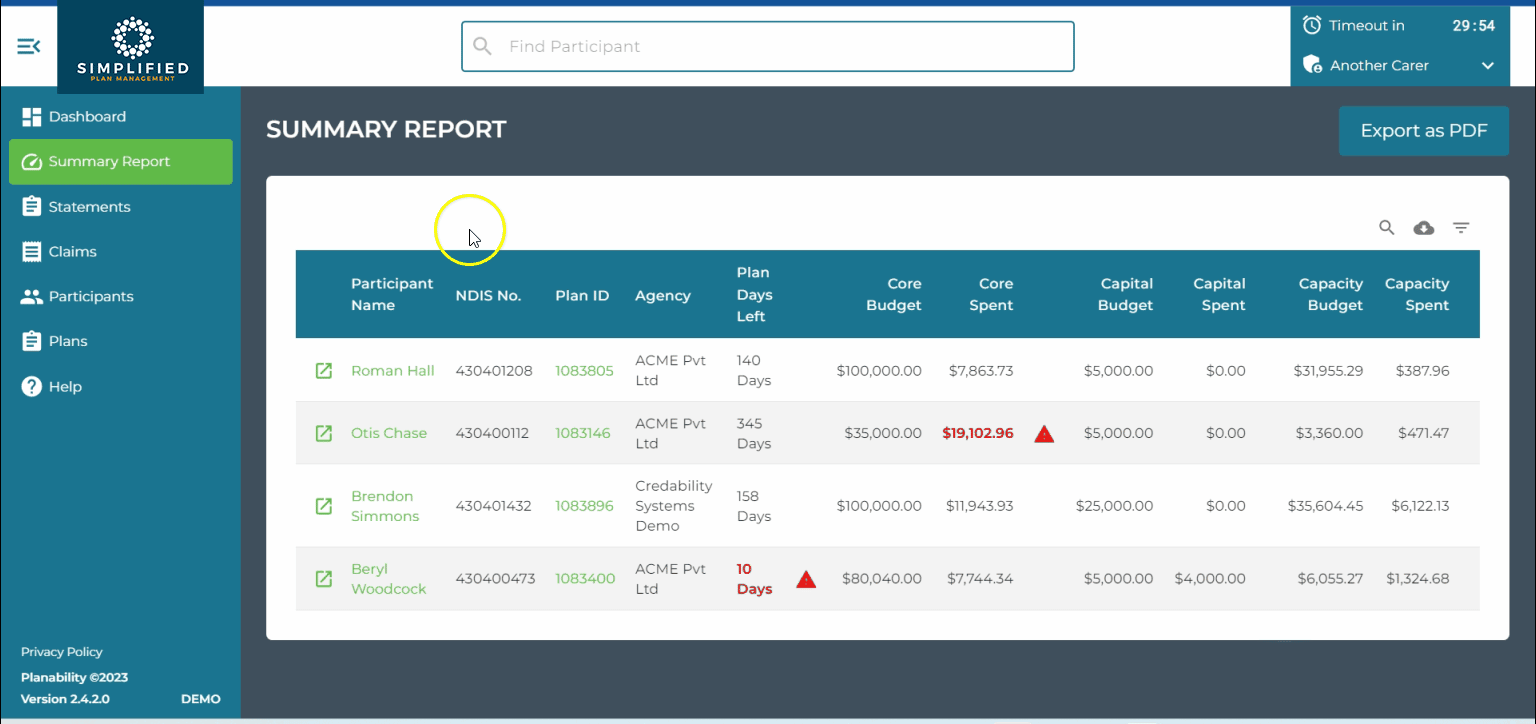Download the report via the cloud icon

coord(1423,228)
